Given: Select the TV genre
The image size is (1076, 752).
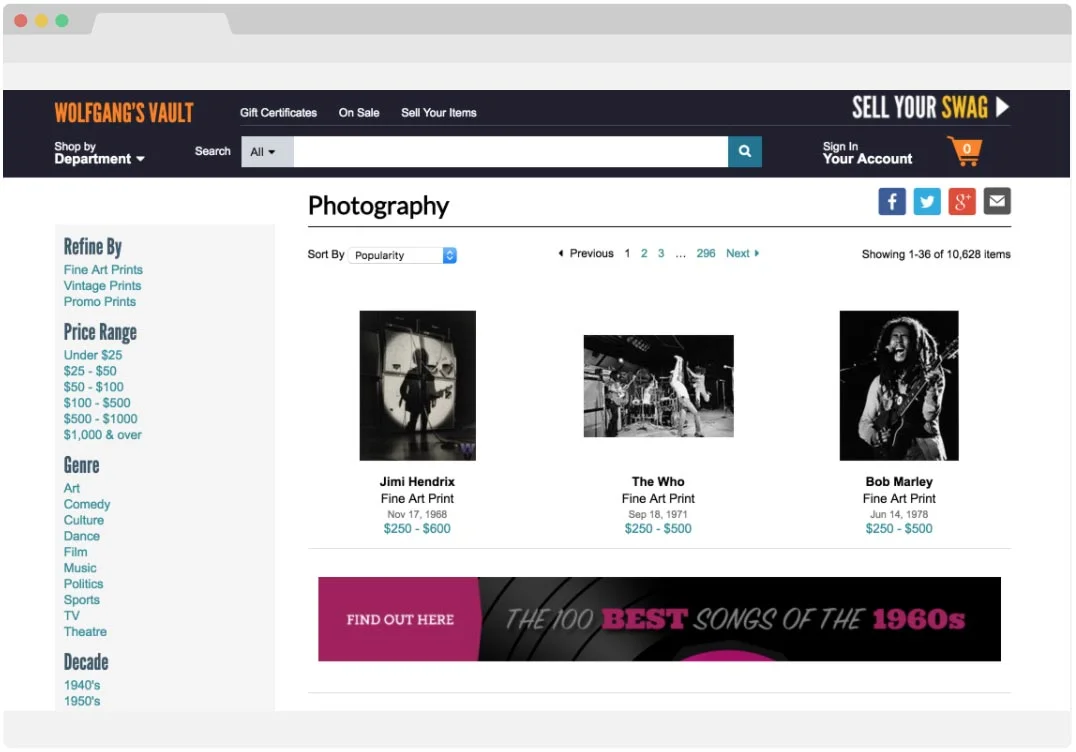Looking at the screenshot, I should coord(71,615).
